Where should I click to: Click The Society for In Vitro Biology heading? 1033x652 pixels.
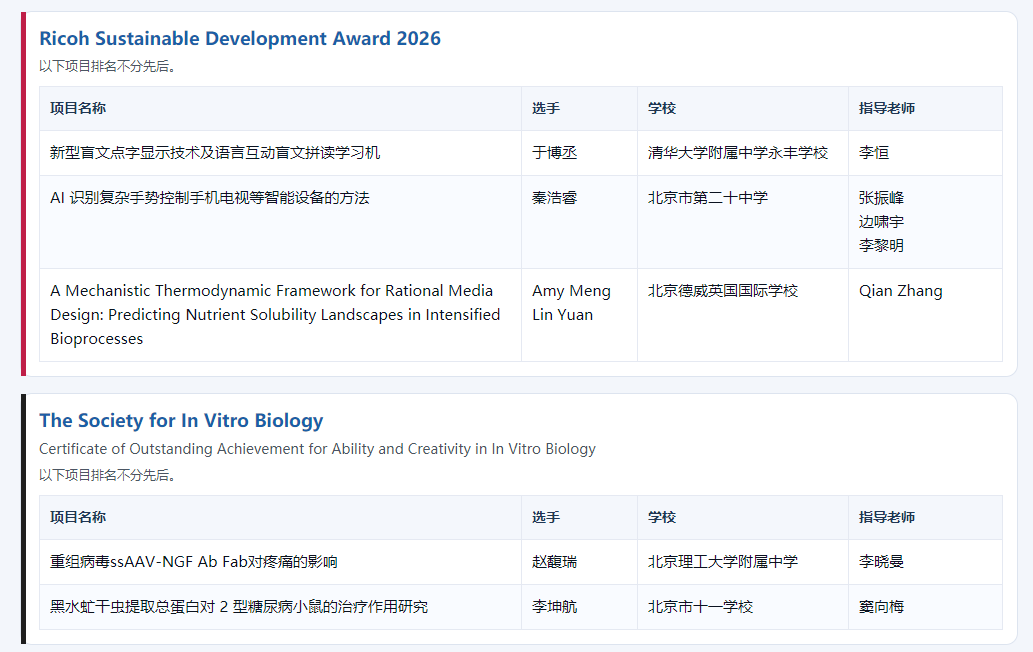[x=181, y=421]
